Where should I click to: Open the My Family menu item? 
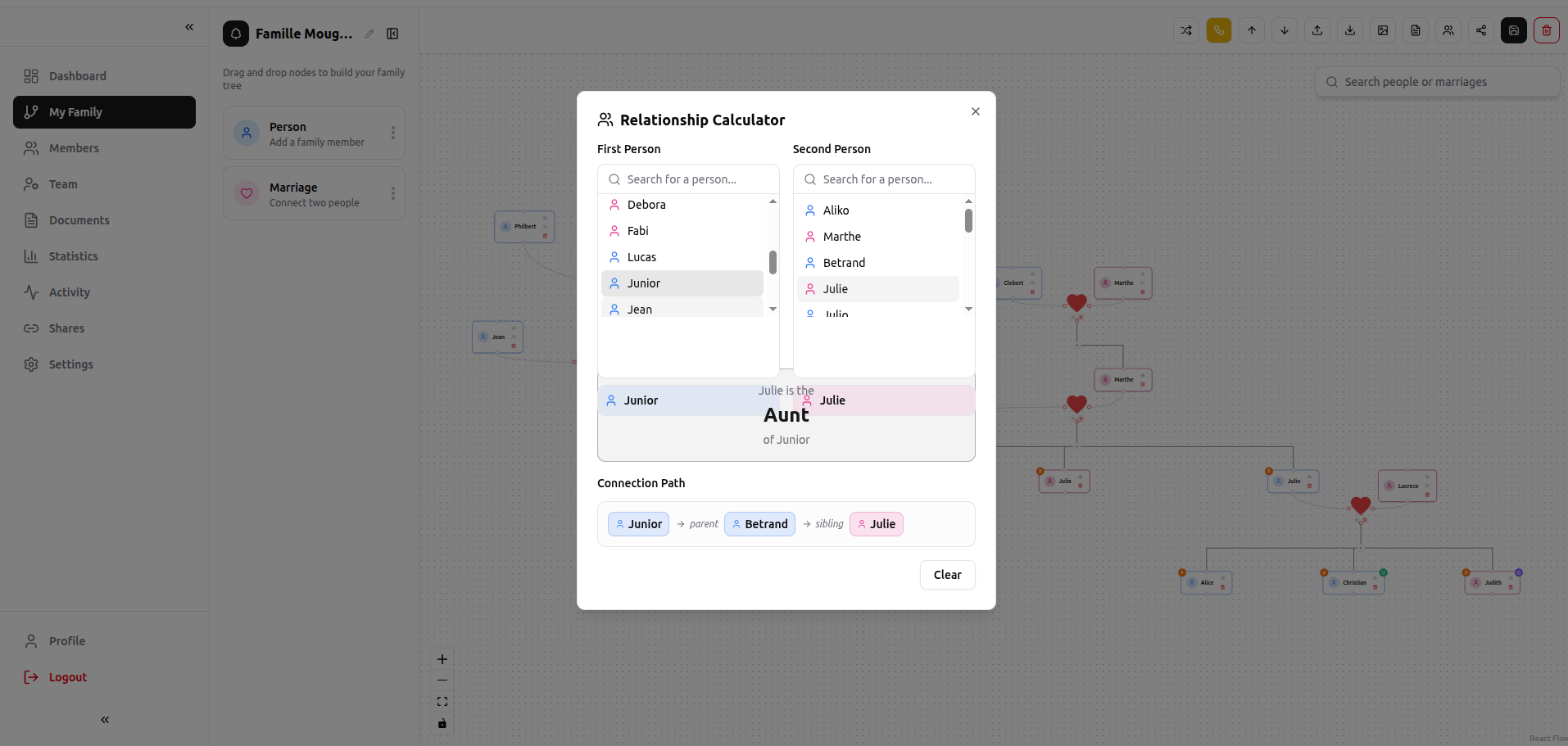[104, 112]
